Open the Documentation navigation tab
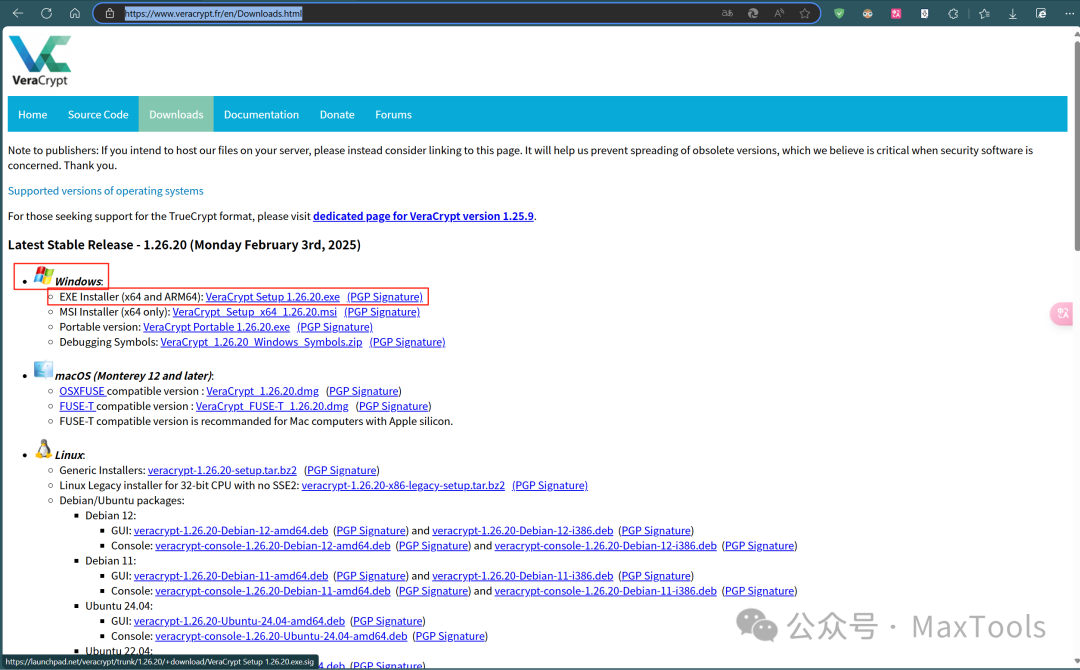Viewport: 1080px width, 670px height. tap(261, 114)
